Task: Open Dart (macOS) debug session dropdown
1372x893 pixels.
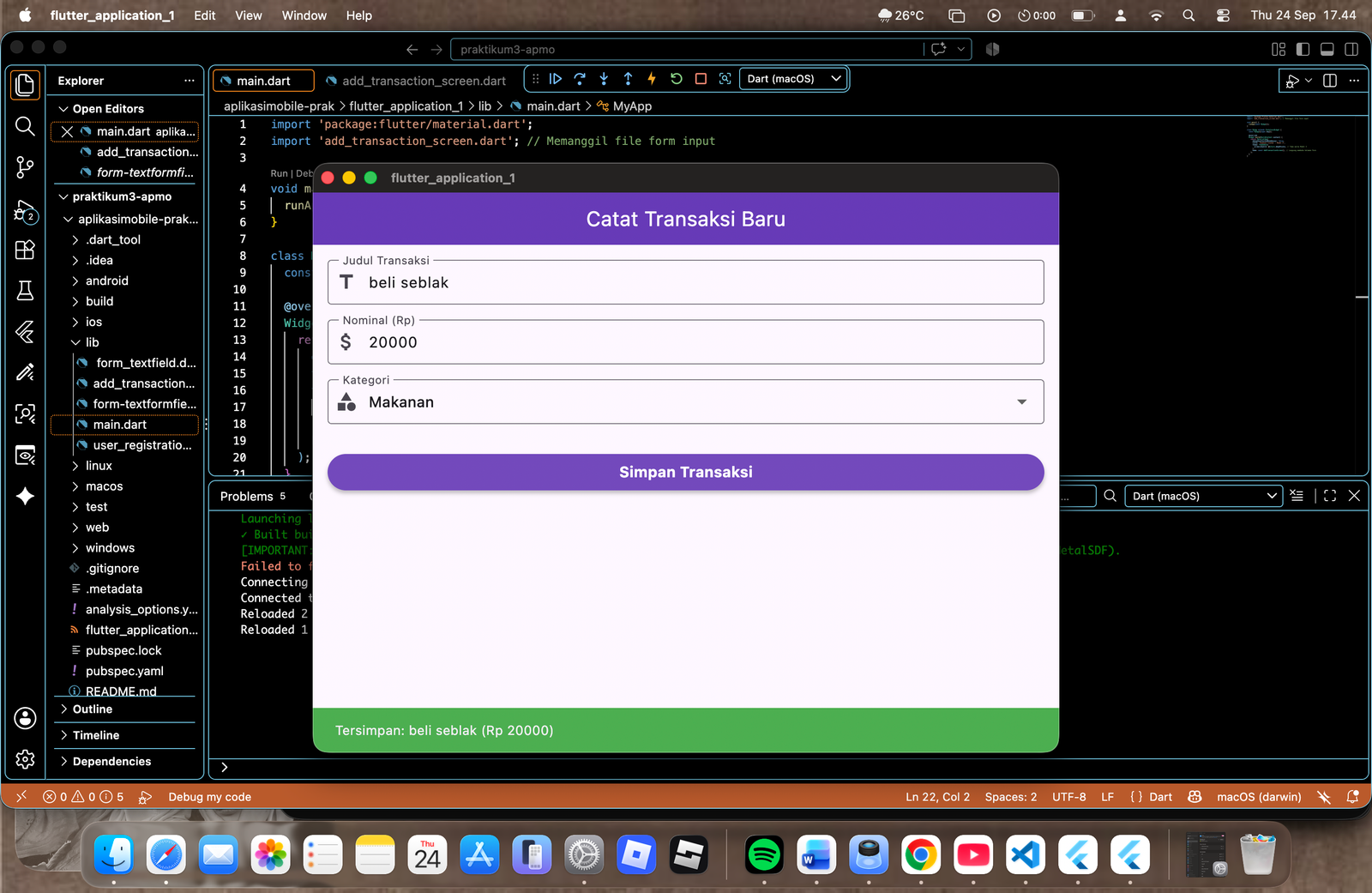Action: point(793,79)
